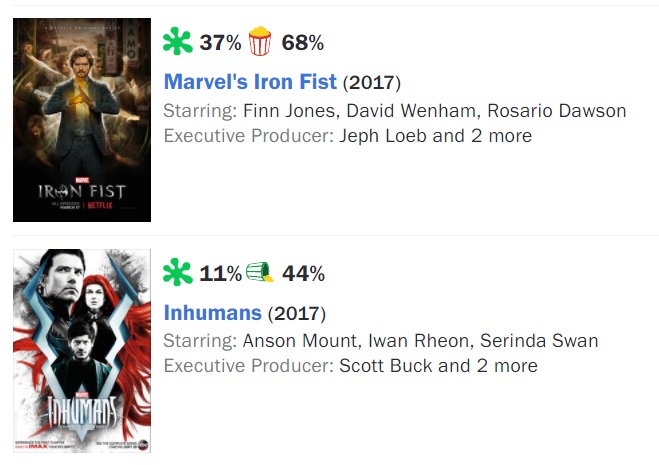
Task: Click the green splat icon beside 37%
Action: tap(178, 41)
